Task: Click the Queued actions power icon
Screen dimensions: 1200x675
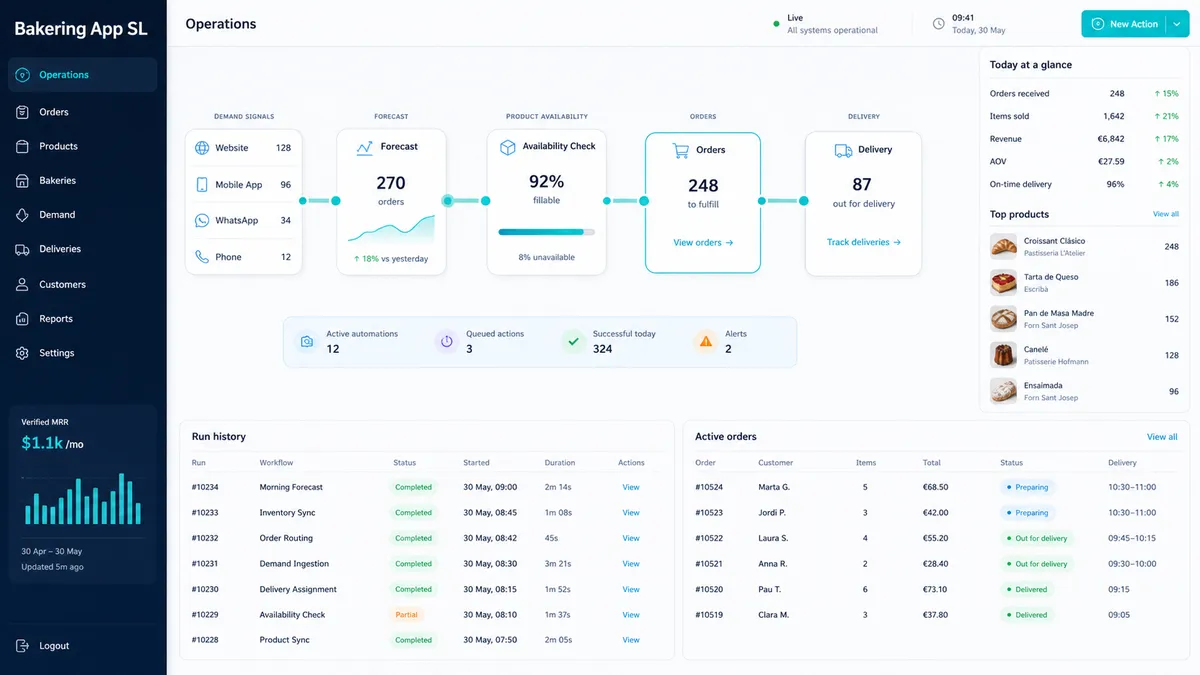Action: [447, 342]
